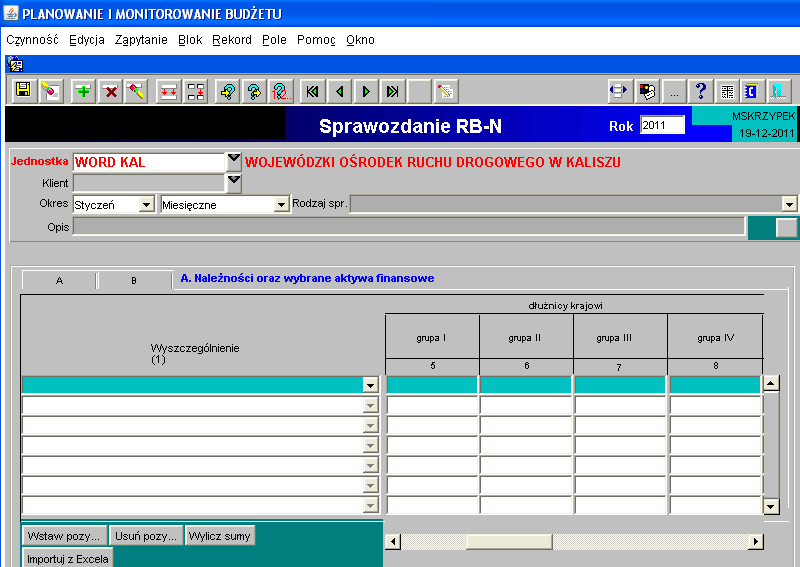Image resolution: width=800 pixels, height=567 pixels.
Task: Click the Usuń pozy... button
Action: 146,536
